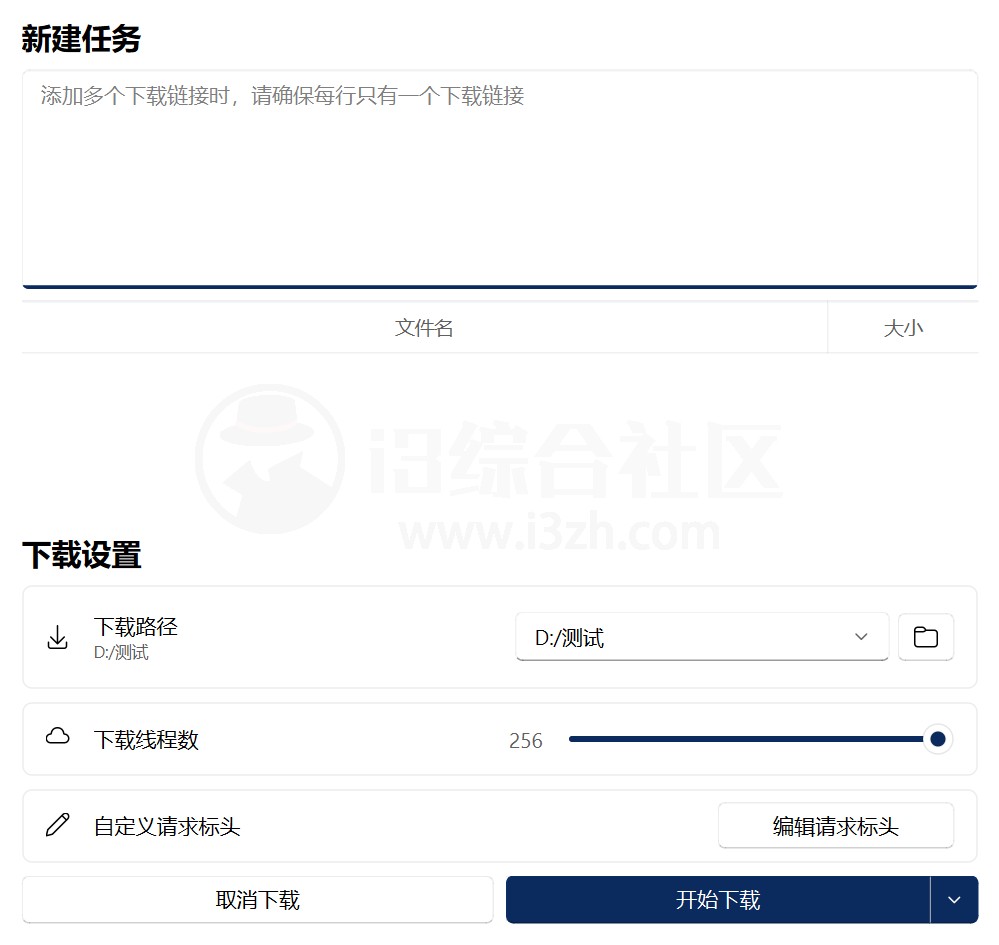Click the 编辑请求标头 button
This screenshot has height=945, width=999.
pos(835,826)
